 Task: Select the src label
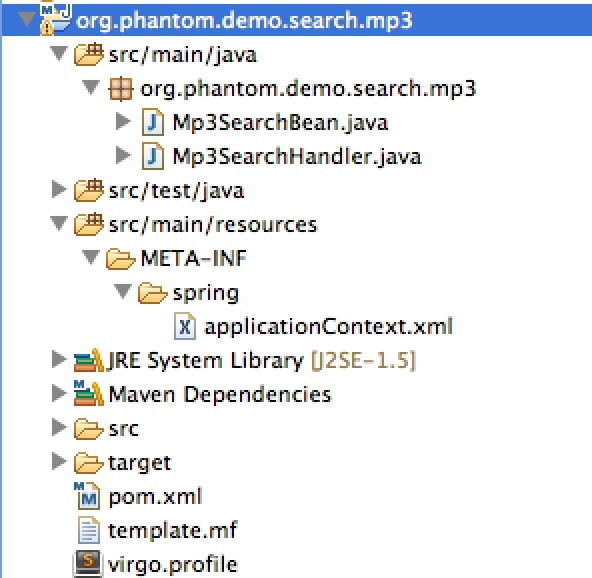pyautogui.click(x=123, y=430)
